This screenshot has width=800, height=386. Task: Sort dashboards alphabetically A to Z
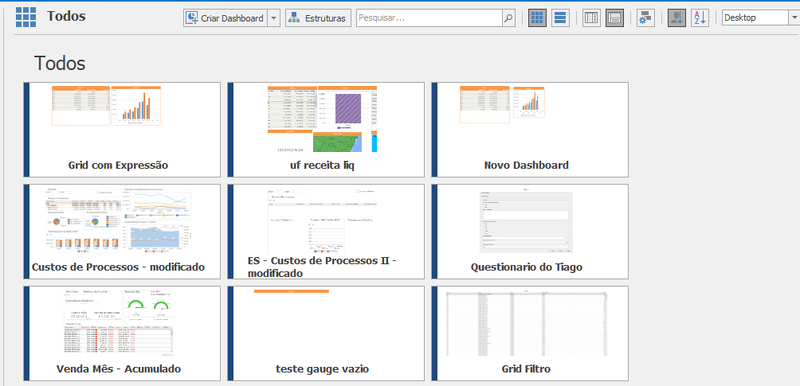pyautogui.click(x=700, y=18)
